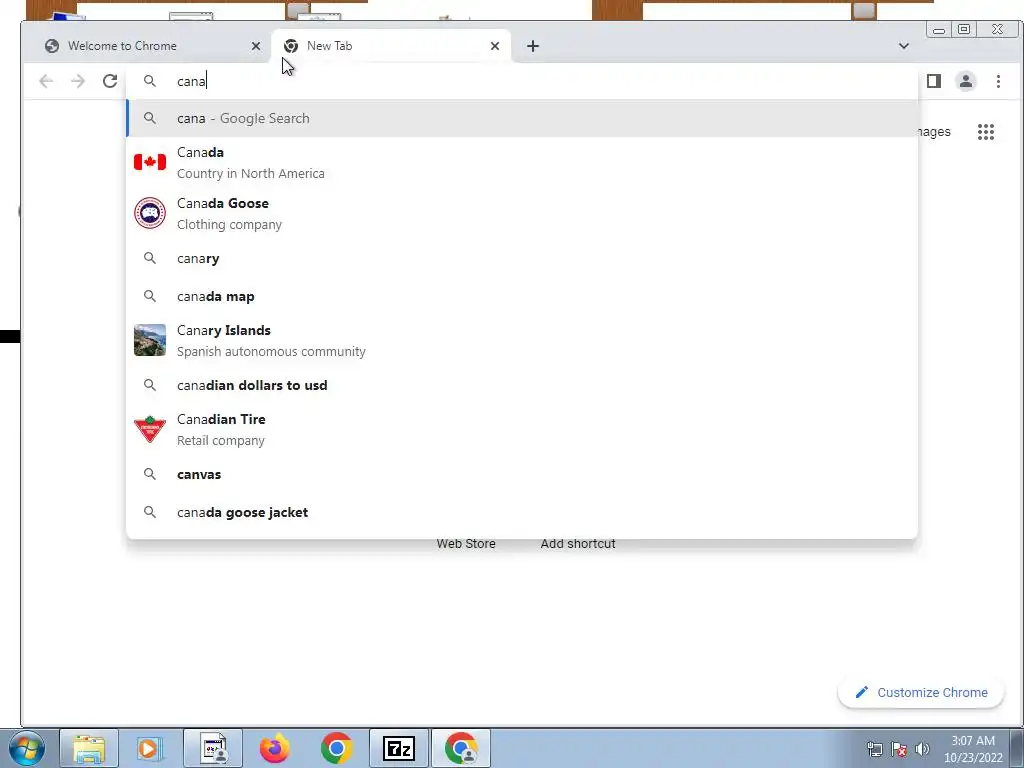Choose the 'cana - Google Search' suggestion
Screen dimensions: 1024x768
(522, 118)
